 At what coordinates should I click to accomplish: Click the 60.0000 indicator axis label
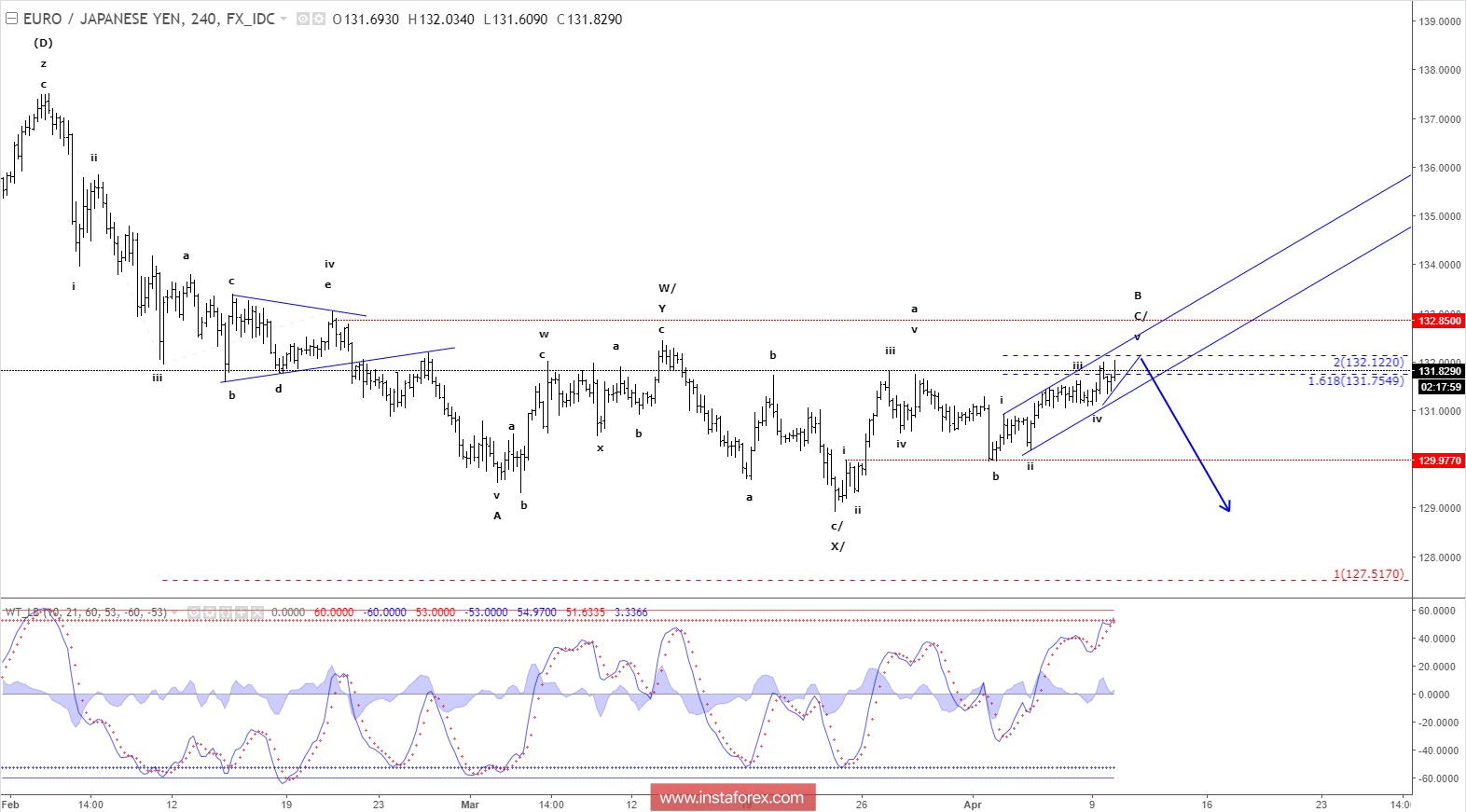pos(1437,611)
